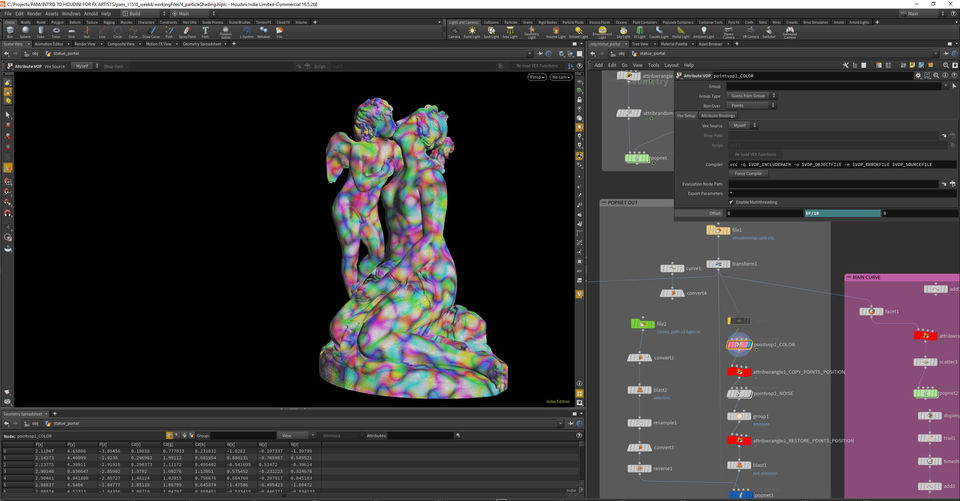Toggle the viewport lock icon in display sidebar
960x501 pixels.
(579, 99)
